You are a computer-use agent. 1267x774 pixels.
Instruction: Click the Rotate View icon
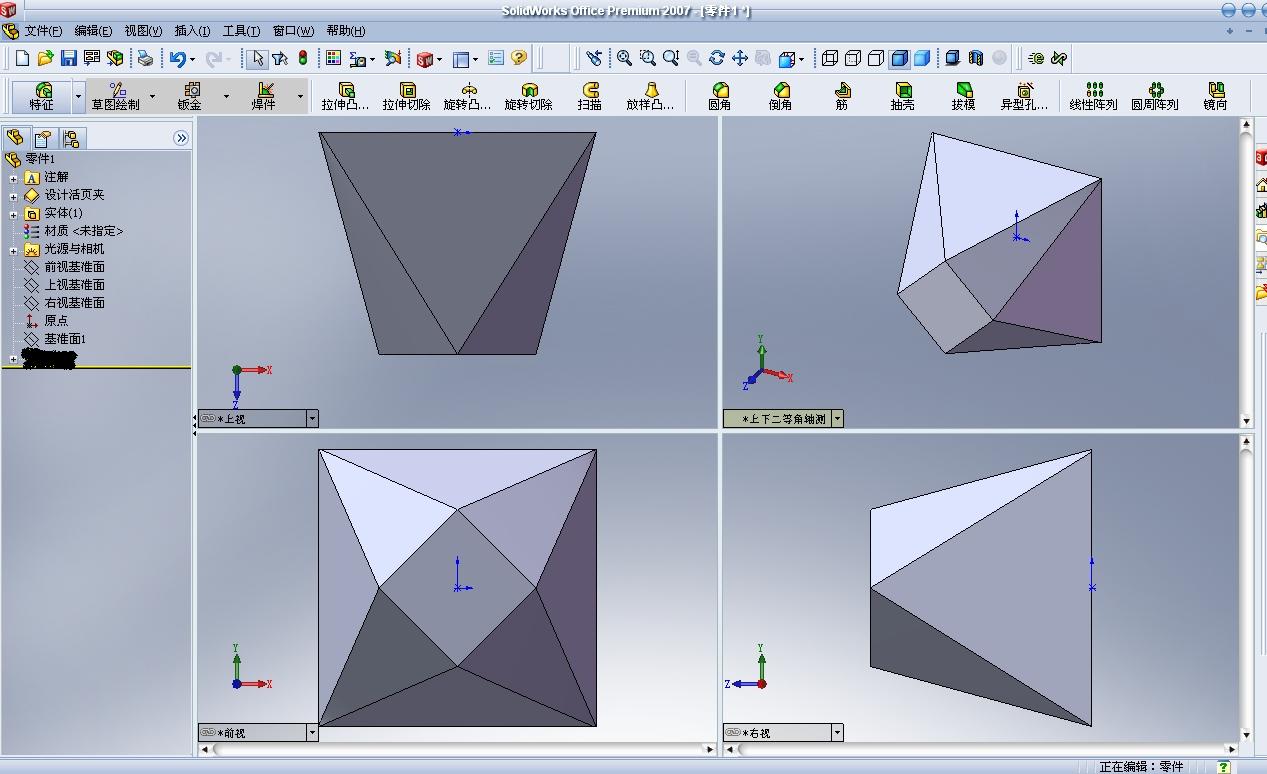click(x=716, y=59)
